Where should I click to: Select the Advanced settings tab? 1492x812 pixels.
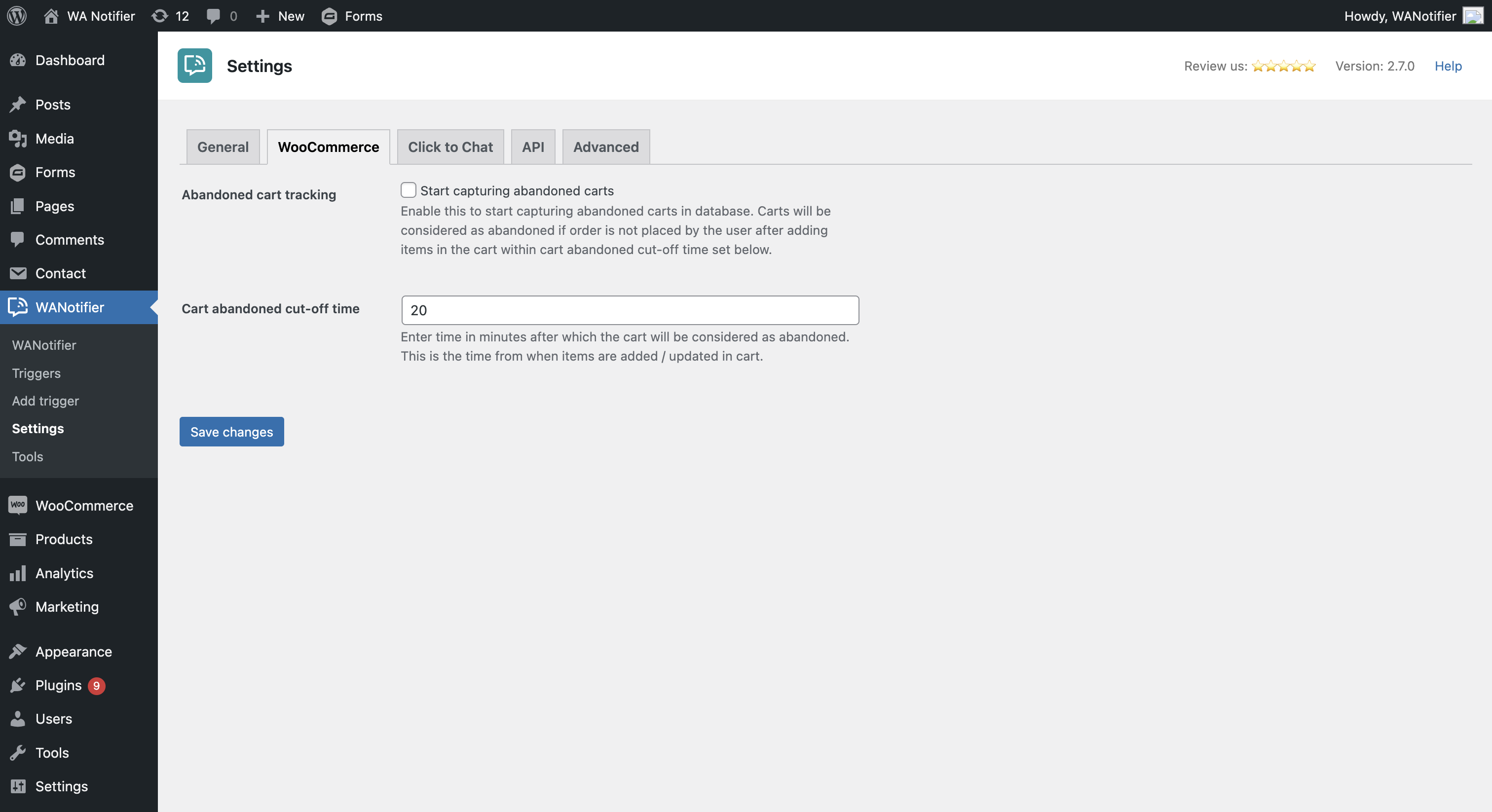pos(606,147)
